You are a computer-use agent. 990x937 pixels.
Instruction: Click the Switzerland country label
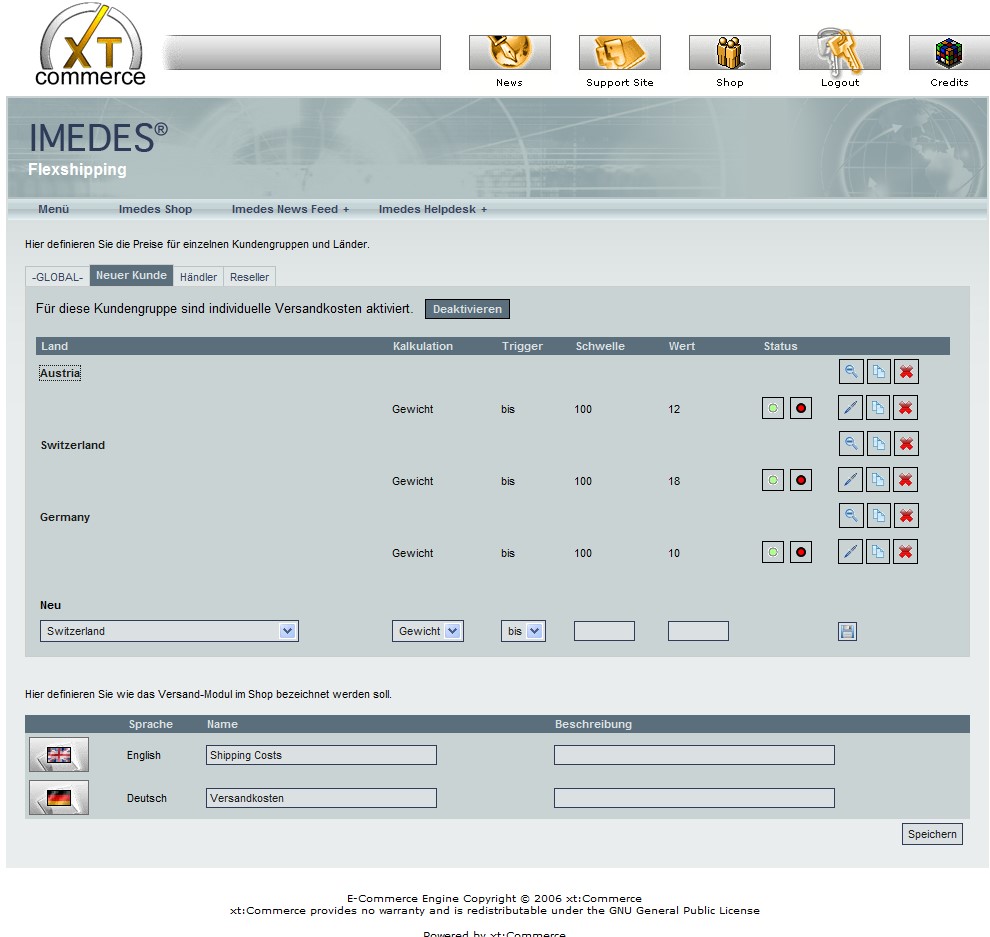pyautogui.click(x=73, y=445)
